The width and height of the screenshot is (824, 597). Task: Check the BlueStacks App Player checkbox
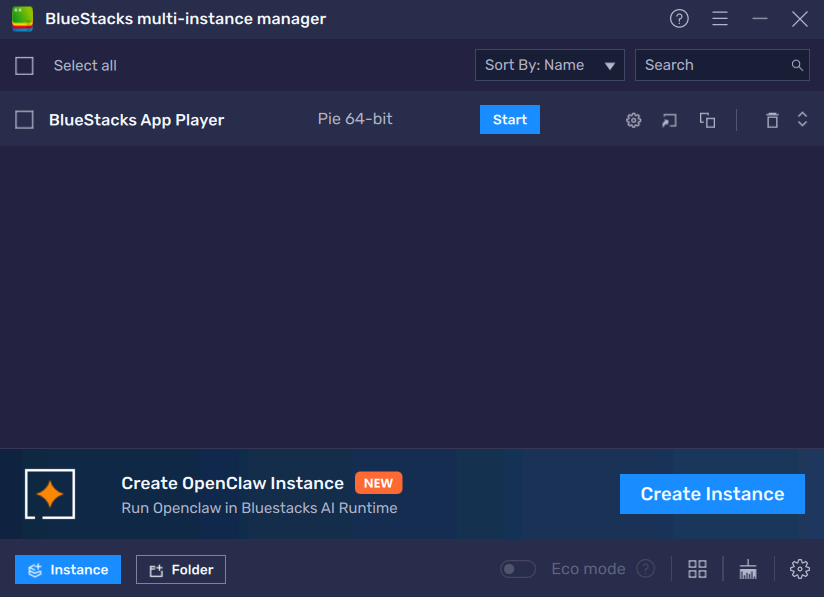(x=24, y=120)
